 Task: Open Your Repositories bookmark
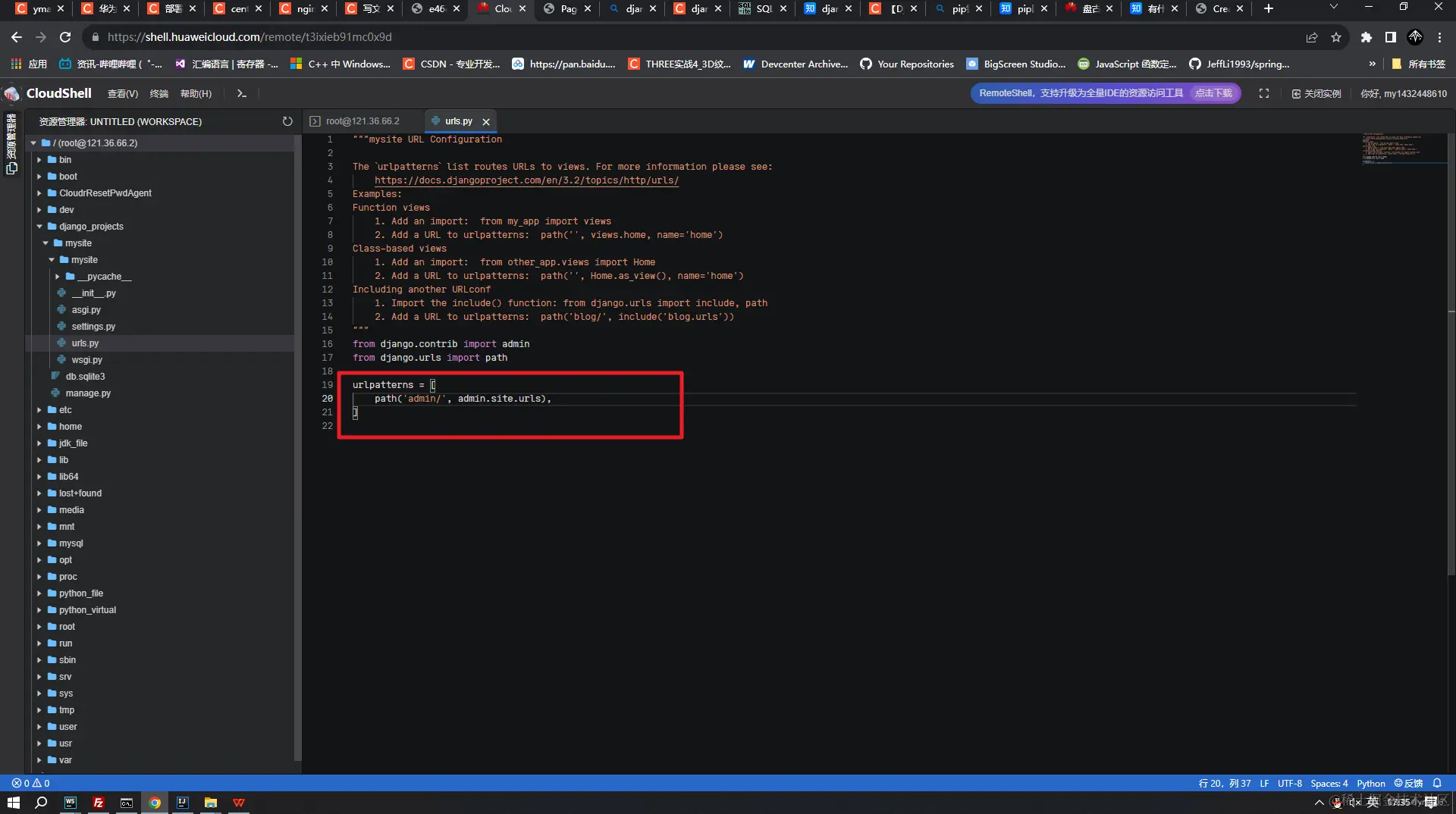907,64
